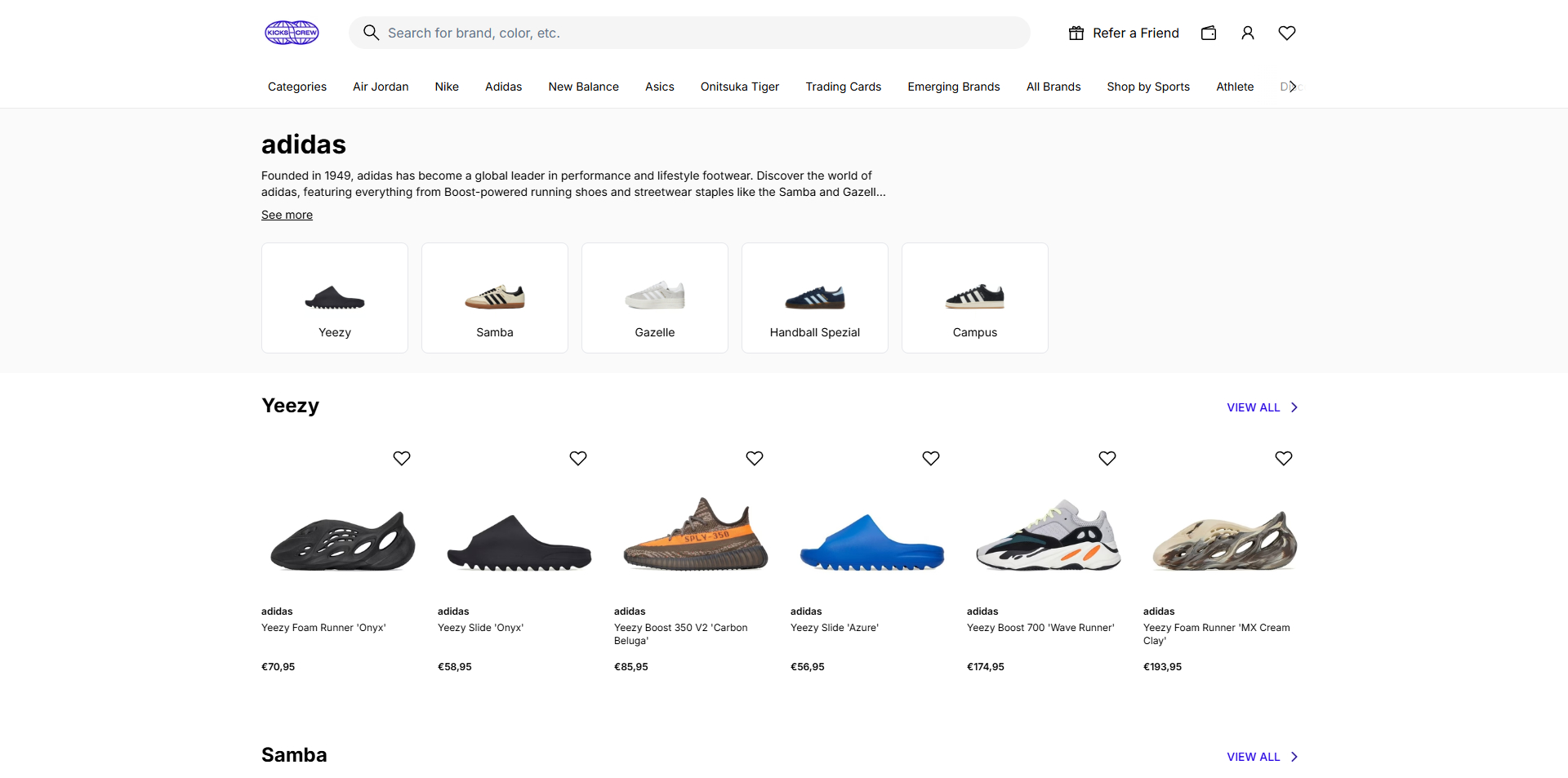Open the Onitsuka Tiger menu
Viewport: 1568px width, 778px height.
(740, 87)
